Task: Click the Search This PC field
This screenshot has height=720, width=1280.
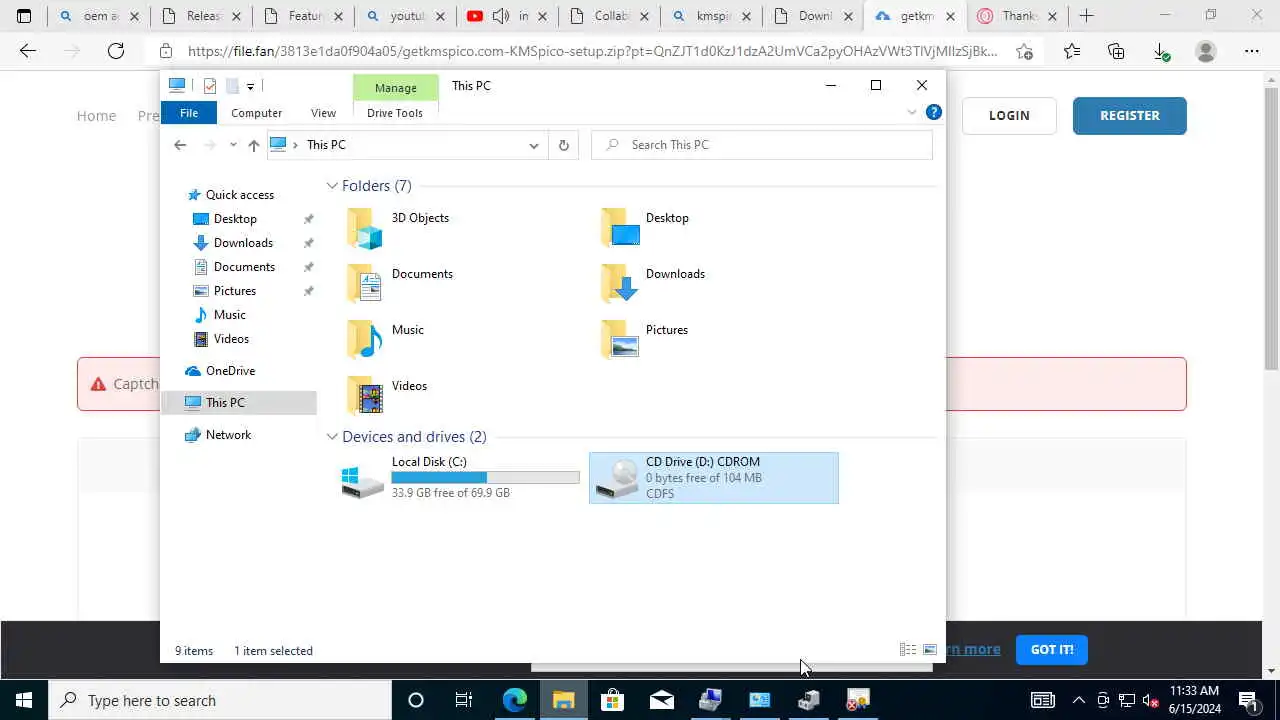Action: click(762, 145)
